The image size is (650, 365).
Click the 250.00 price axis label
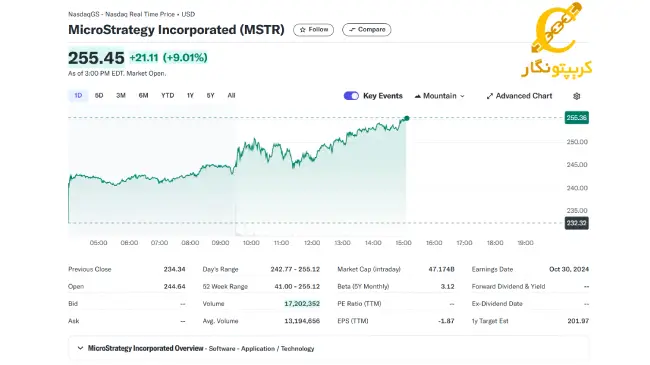coord(577,142)
